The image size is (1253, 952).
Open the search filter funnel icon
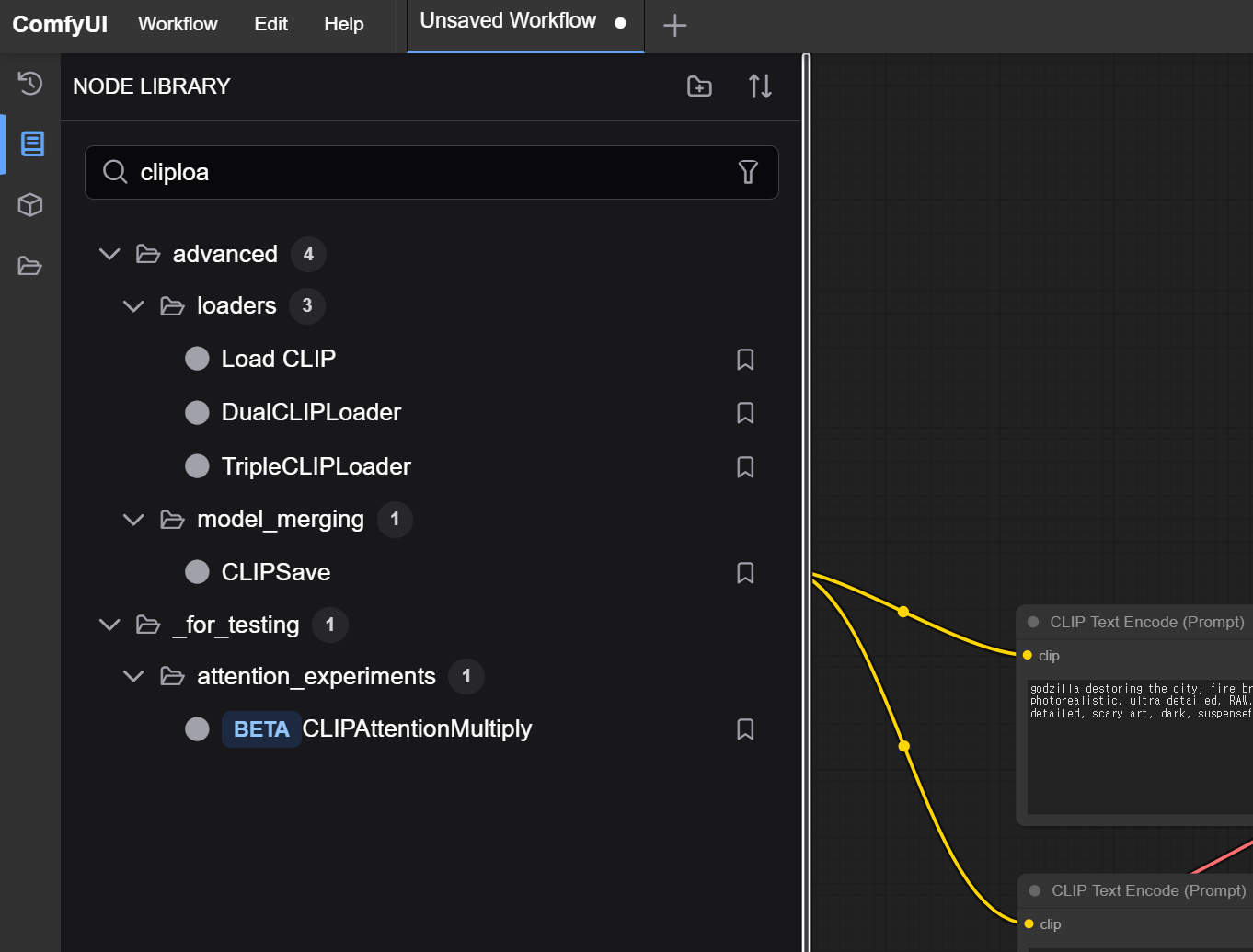pos(748,172)
